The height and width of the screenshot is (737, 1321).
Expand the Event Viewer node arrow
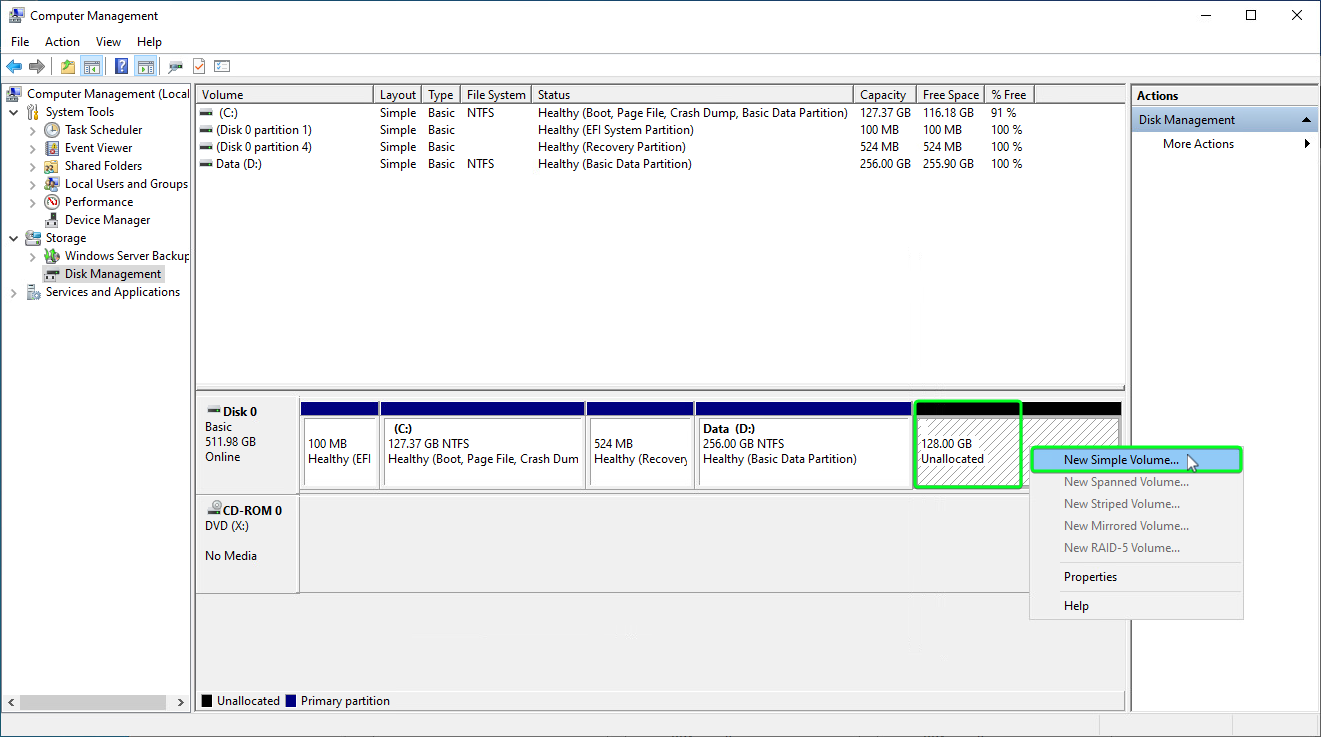pyautogui.click(x=33, y=148)
